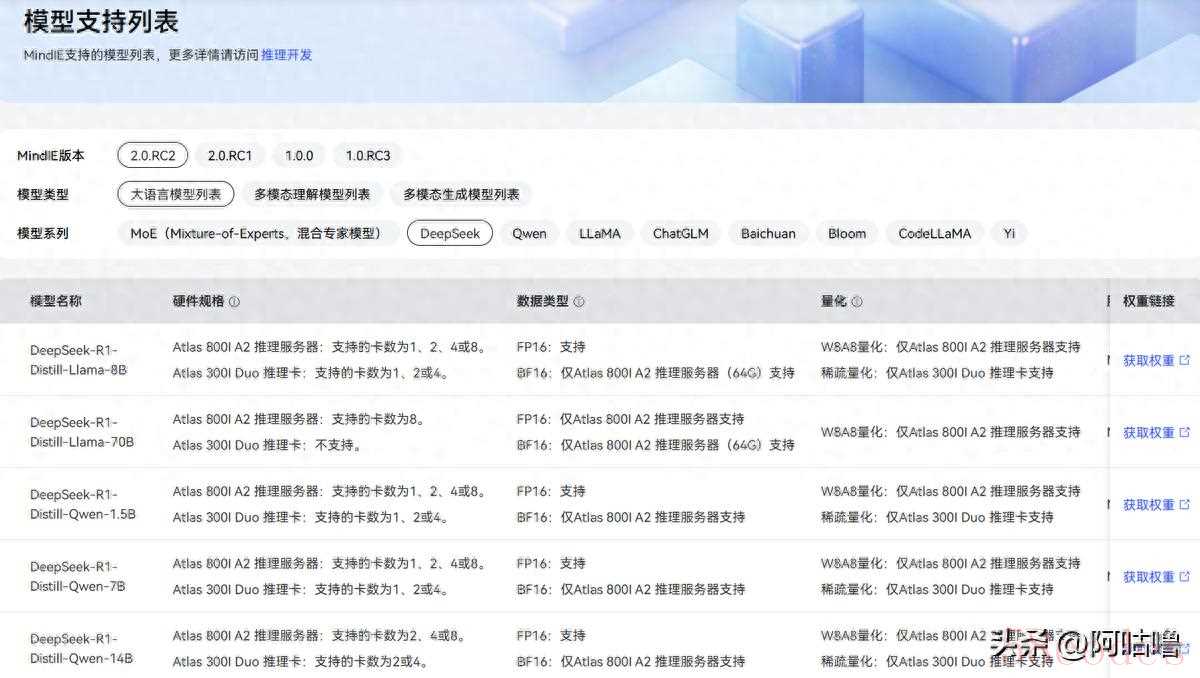1200x678 pixels.
Task: Click model name DeepSeek-R1-Distill-Qwen-1.5B
Action: (x=82, y=505)
